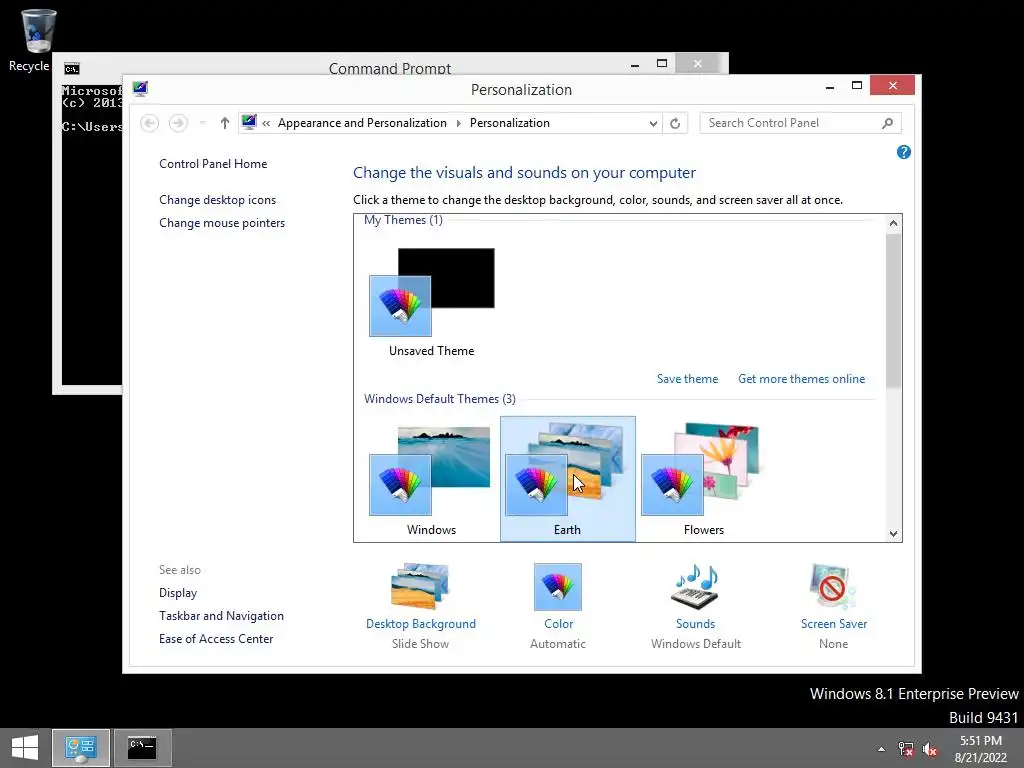Viewport: 1024px width, 768px height.
Task: Click the Control Panel taskbar button
Action: [81, 748]
